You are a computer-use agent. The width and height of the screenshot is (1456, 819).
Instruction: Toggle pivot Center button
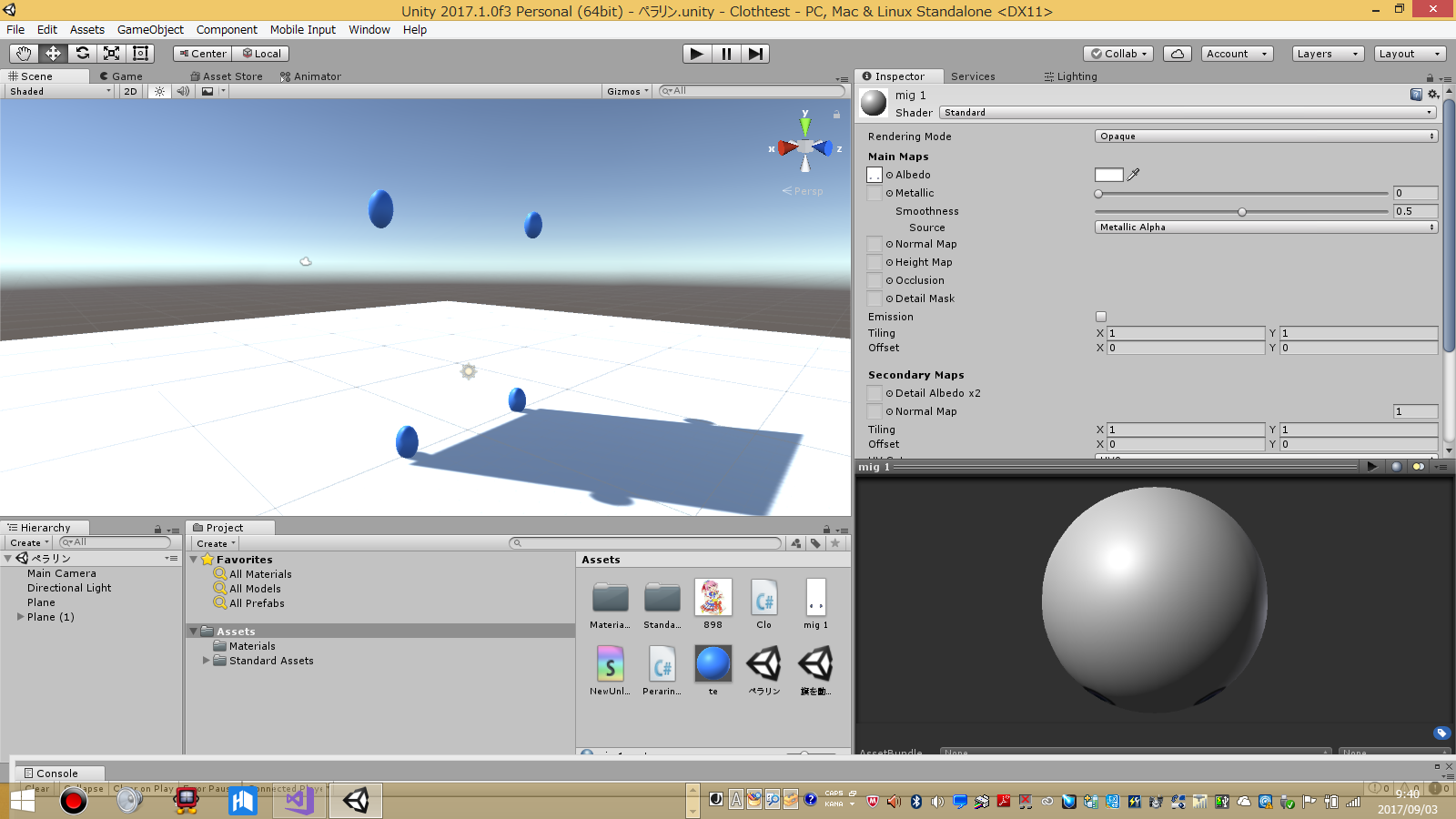[203, 54]
